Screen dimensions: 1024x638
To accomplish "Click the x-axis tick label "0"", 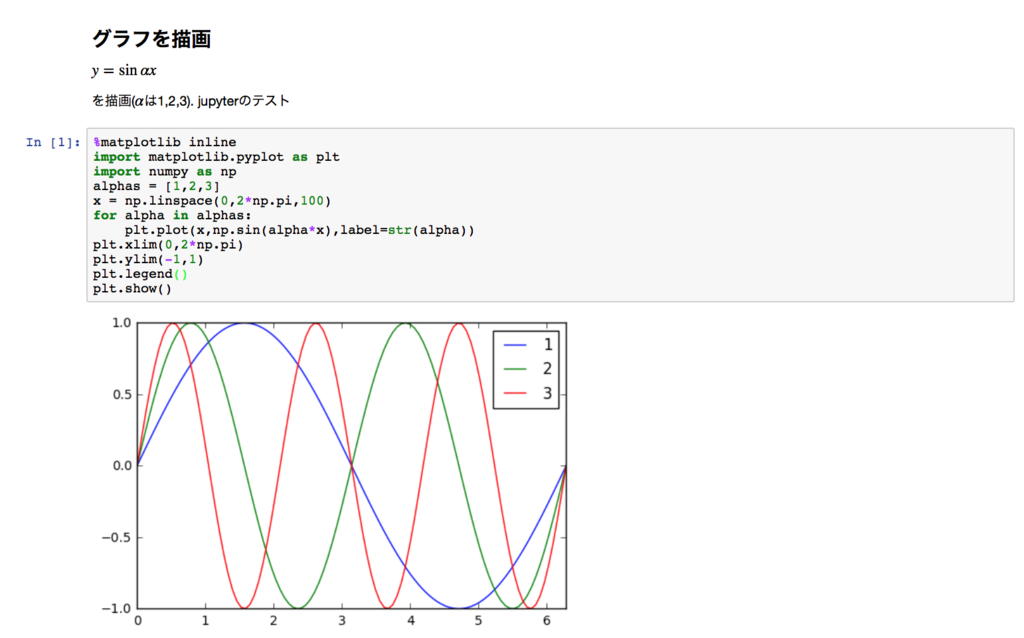I will click(138, 621).
